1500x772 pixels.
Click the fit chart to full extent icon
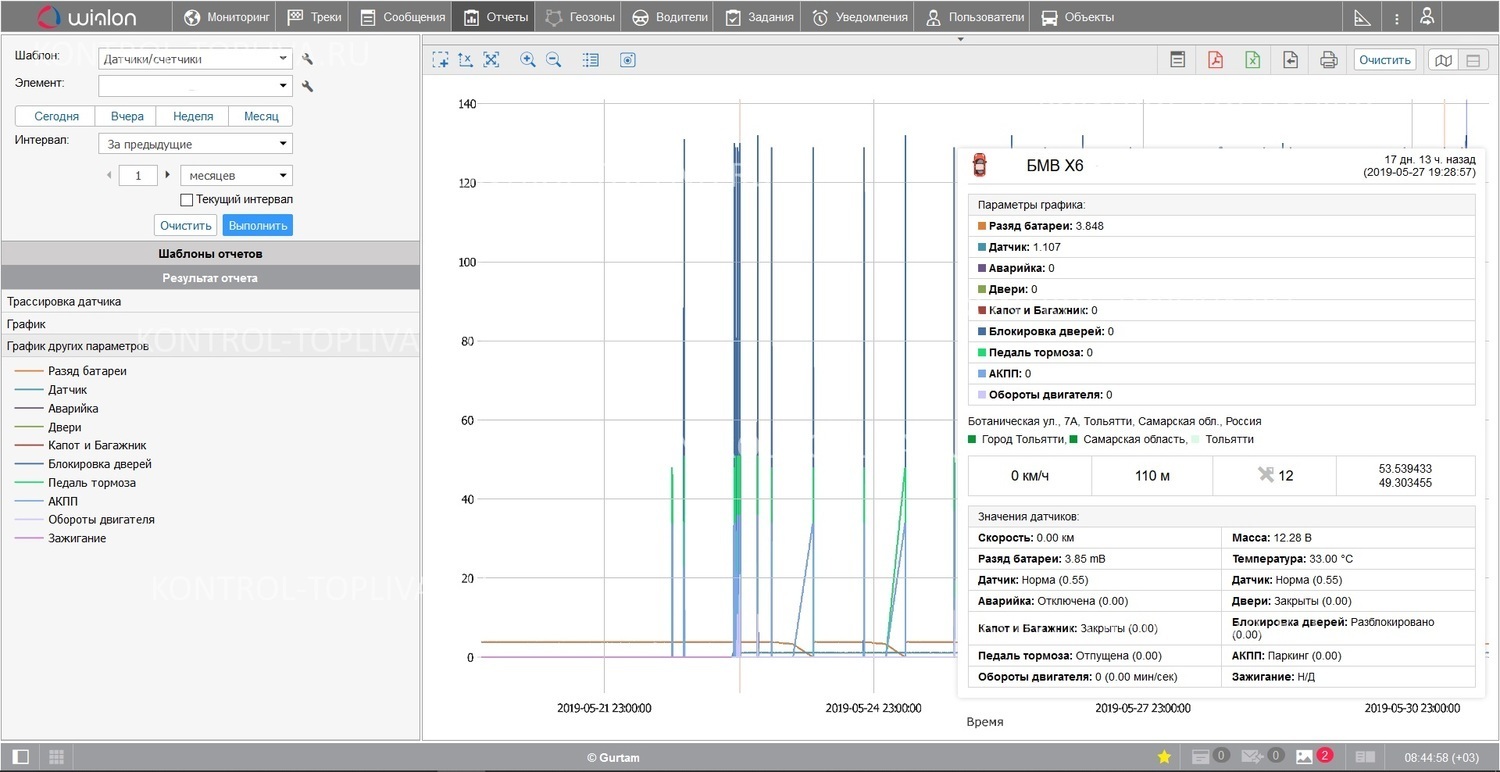point(491,60)
